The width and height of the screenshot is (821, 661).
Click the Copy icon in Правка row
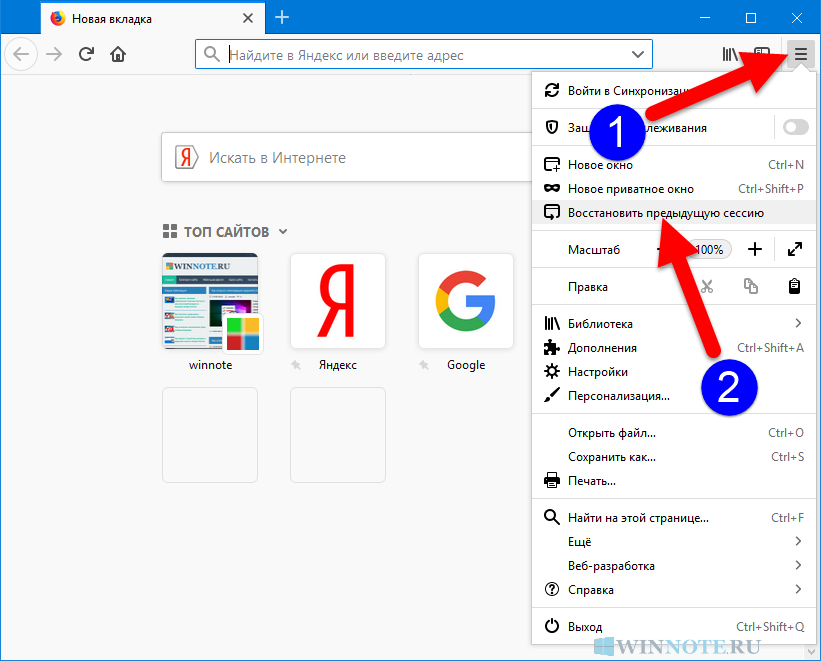pyautogui.click(x=750, y=287)
